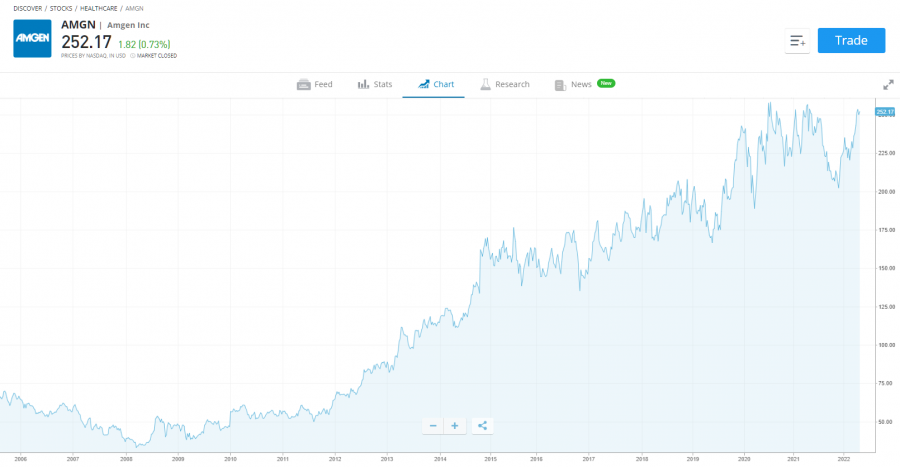Open the Stats tab

click(375, 84)
